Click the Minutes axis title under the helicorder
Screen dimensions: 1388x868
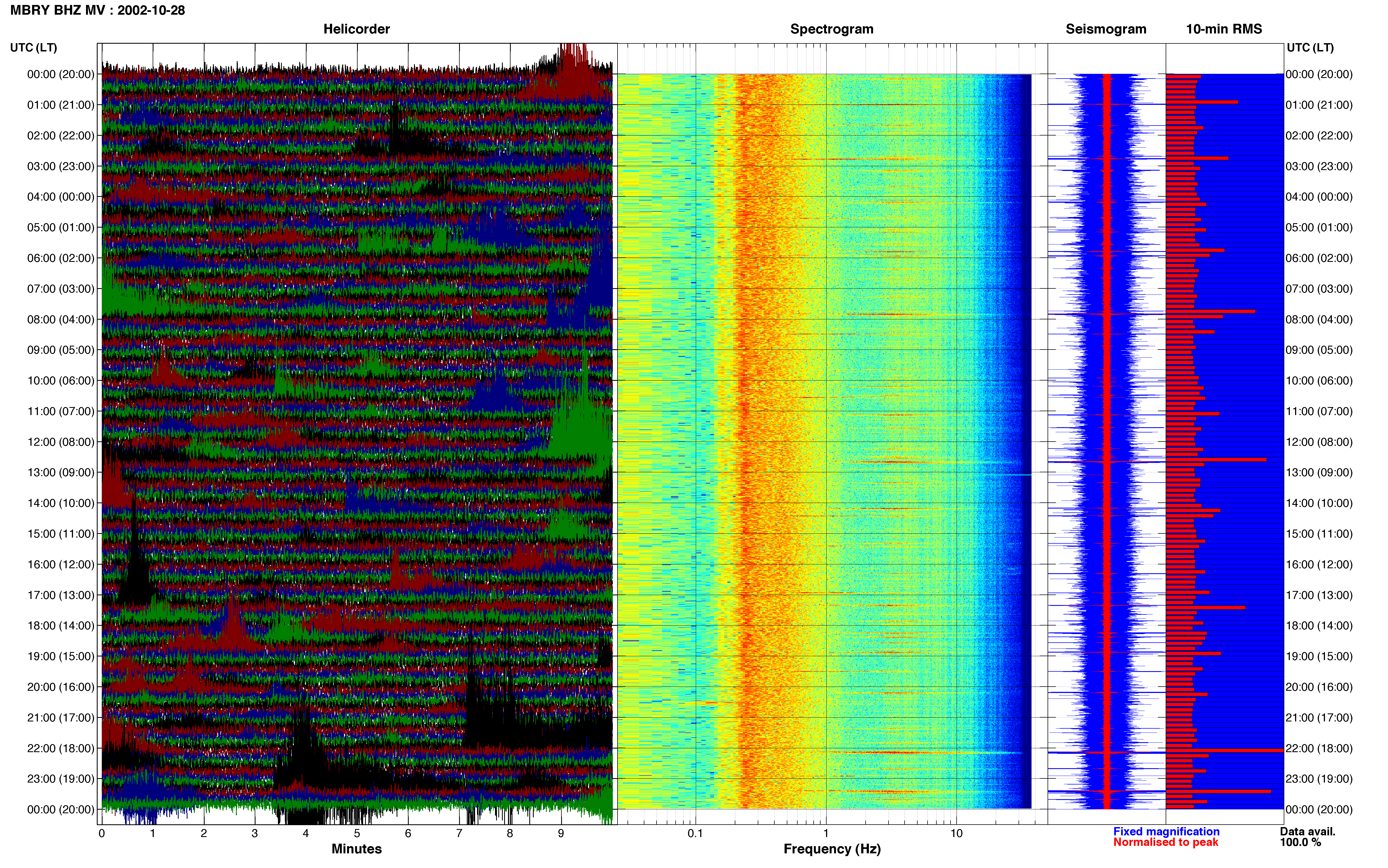click(356, 849)
